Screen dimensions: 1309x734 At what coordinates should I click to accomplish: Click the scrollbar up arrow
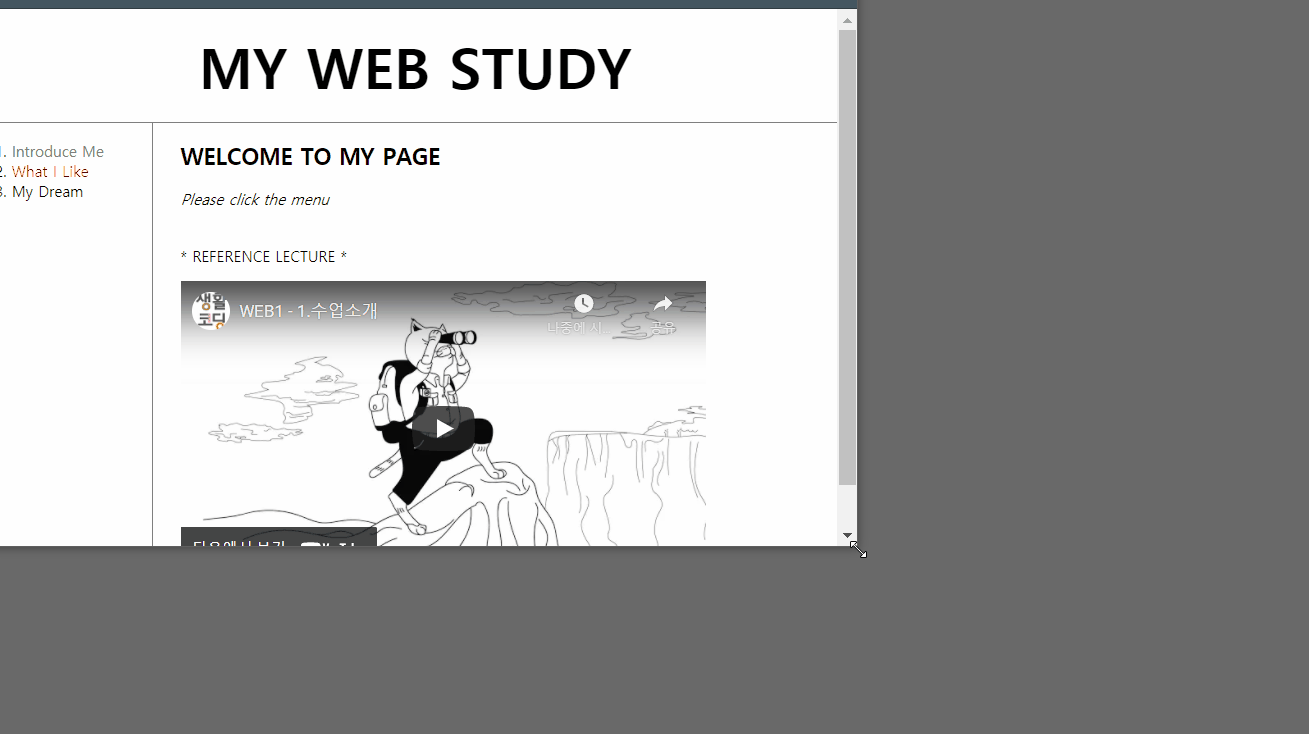click(x=847, y=20)
